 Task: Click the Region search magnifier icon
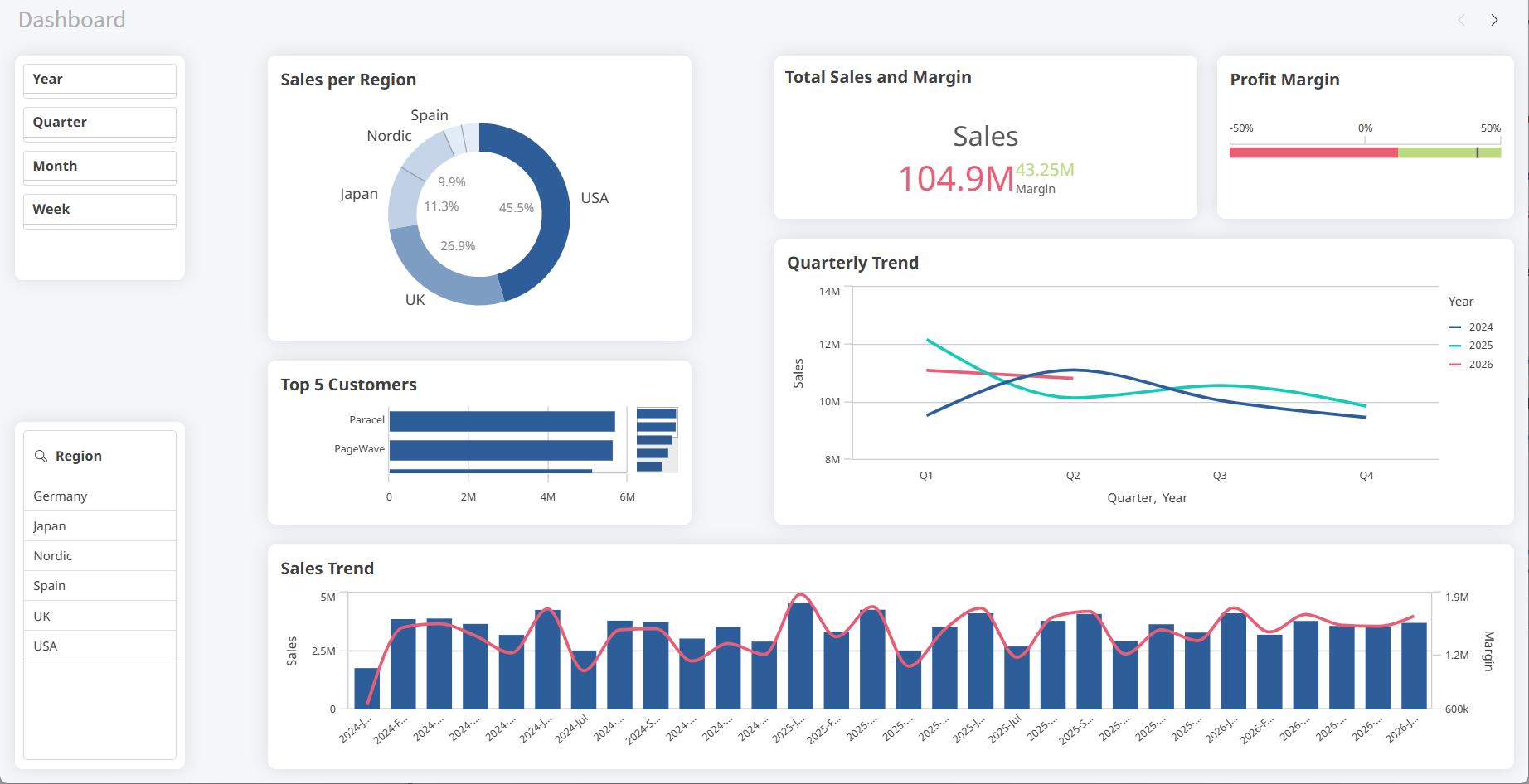tap(41, 456)
